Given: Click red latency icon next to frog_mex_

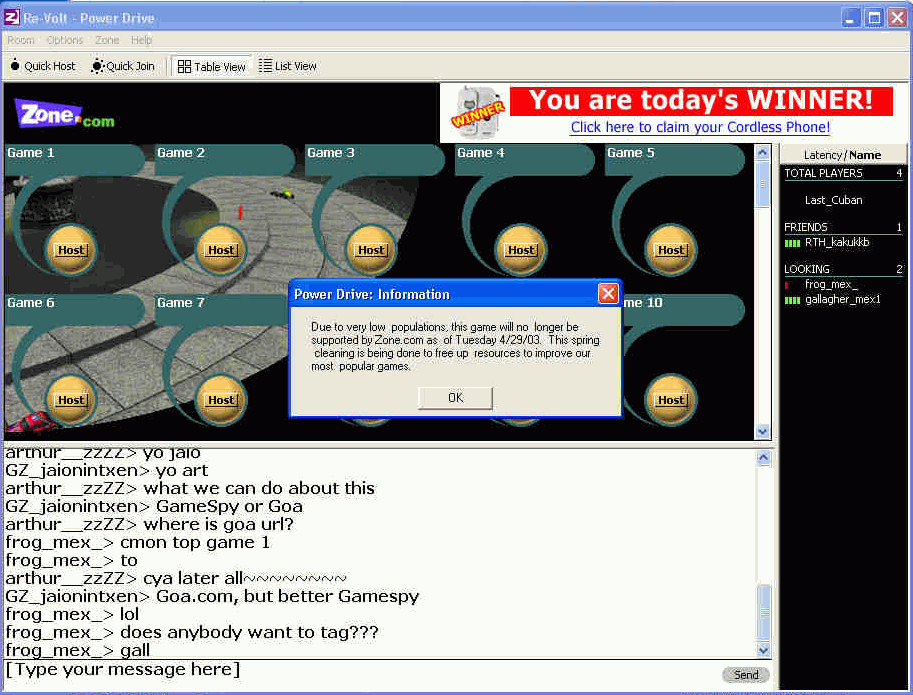Looking at the screenshot, I should 787,285.
